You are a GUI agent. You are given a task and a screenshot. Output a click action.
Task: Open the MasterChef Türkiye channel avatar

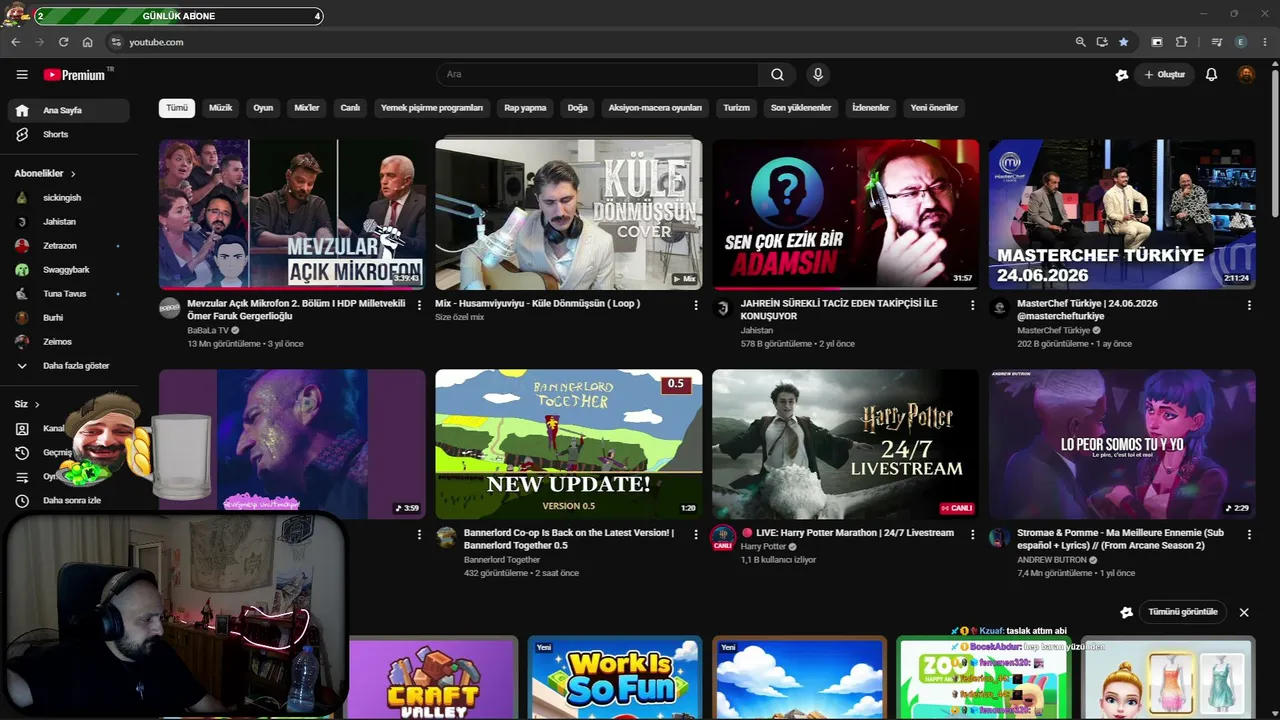click(x=999, y=308)
